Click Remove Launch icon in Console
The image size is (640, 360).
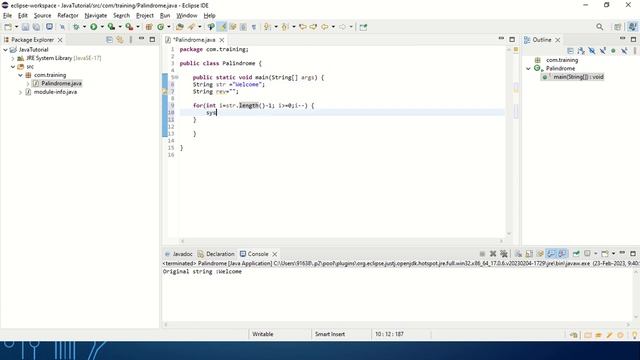click(493, 254)
